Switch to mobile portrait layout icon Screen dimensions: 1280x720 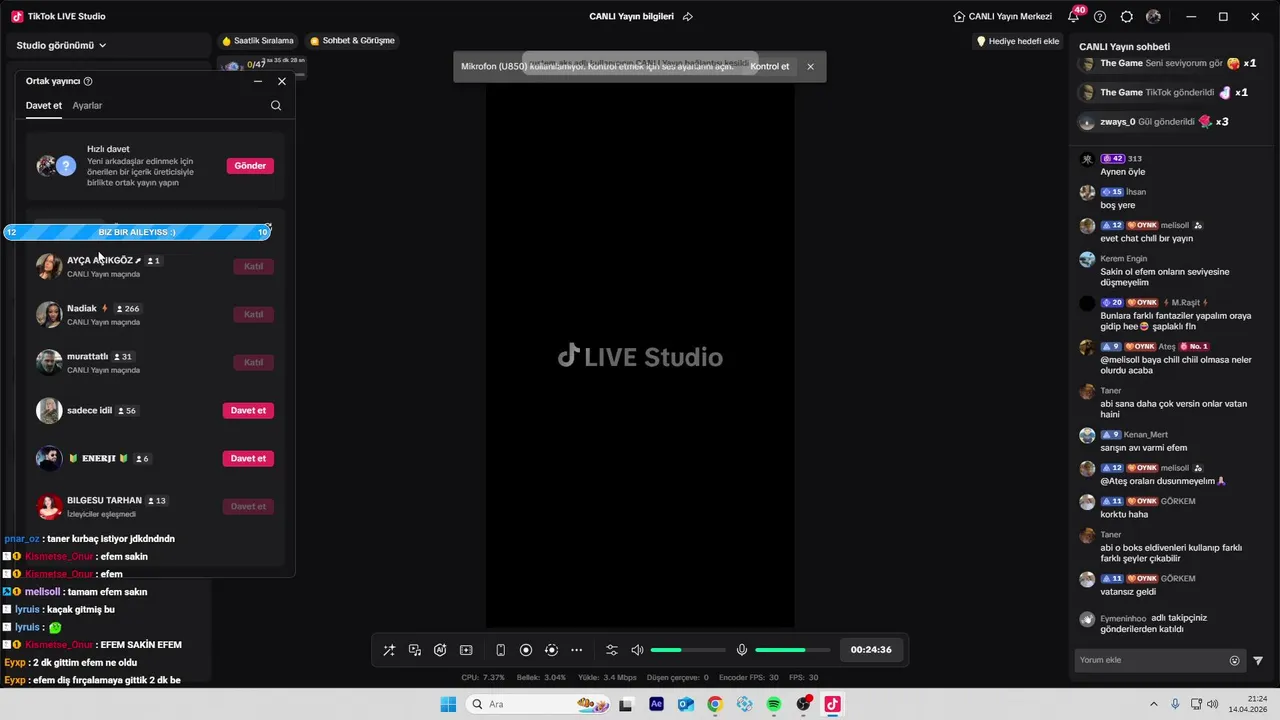coord(500,650)
